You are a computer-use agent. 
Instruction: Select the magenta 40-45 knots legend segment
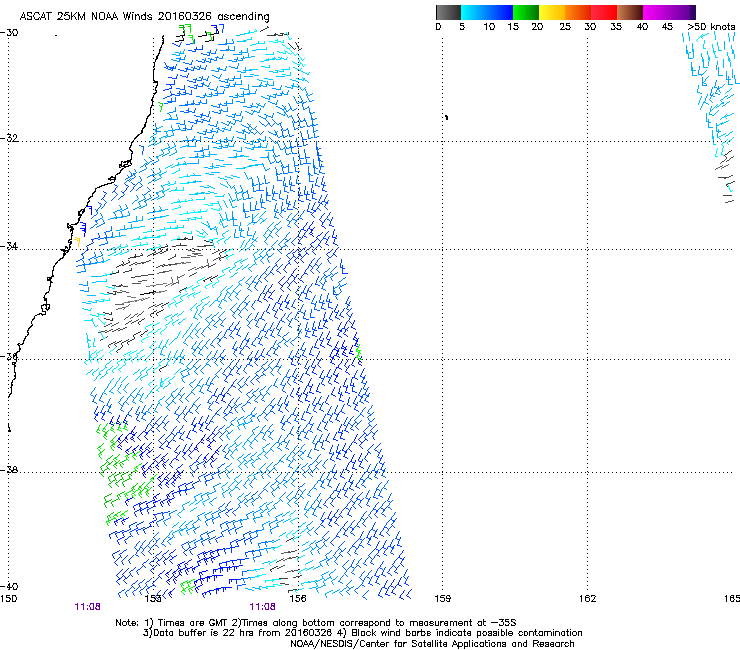656,12
